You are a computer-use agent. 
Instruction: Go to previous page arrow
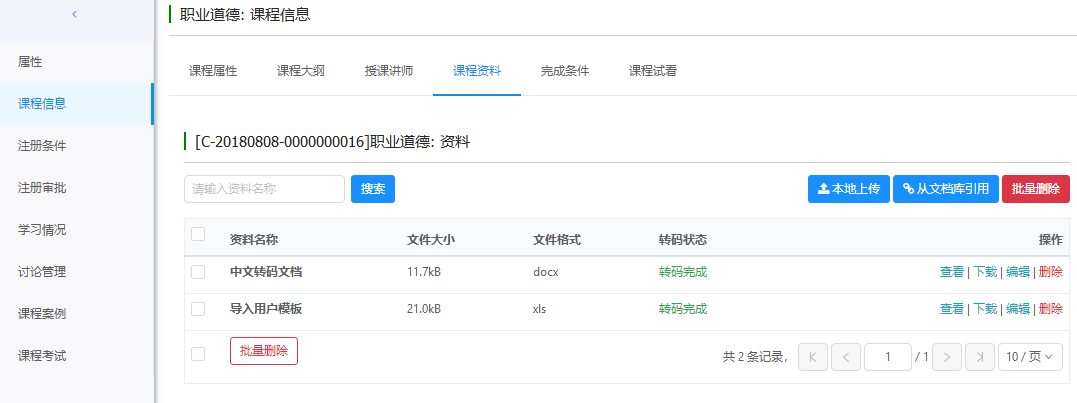(x=846, y=357)
